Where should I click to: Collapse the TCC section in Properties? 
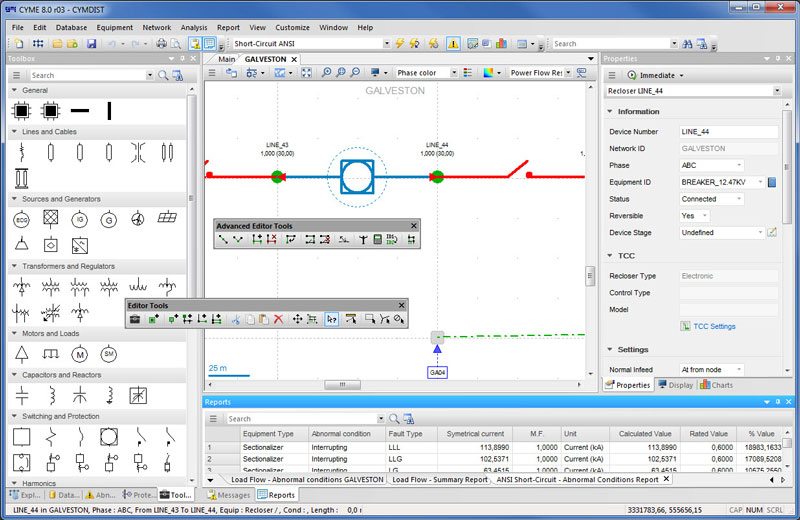coord(610,256)
